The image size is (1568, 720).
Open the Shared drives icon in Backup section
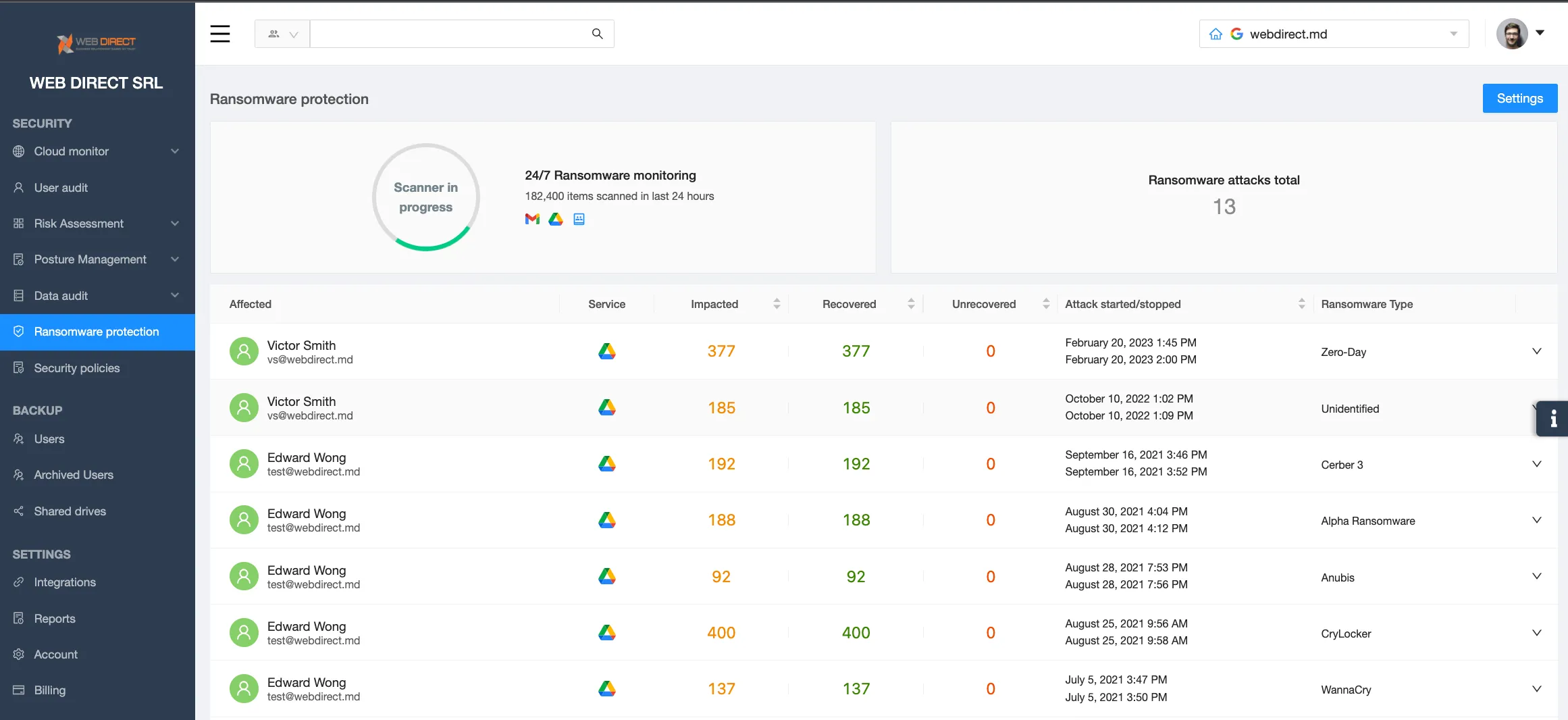[18, 511]
